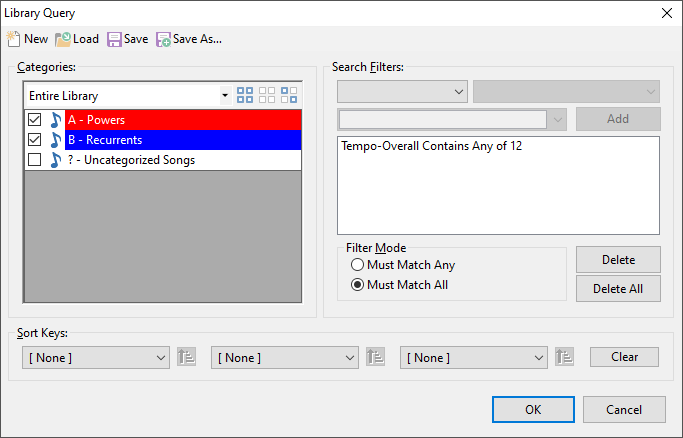
Task: Click the Delete All filters button
Action: (x=618, y=288)
